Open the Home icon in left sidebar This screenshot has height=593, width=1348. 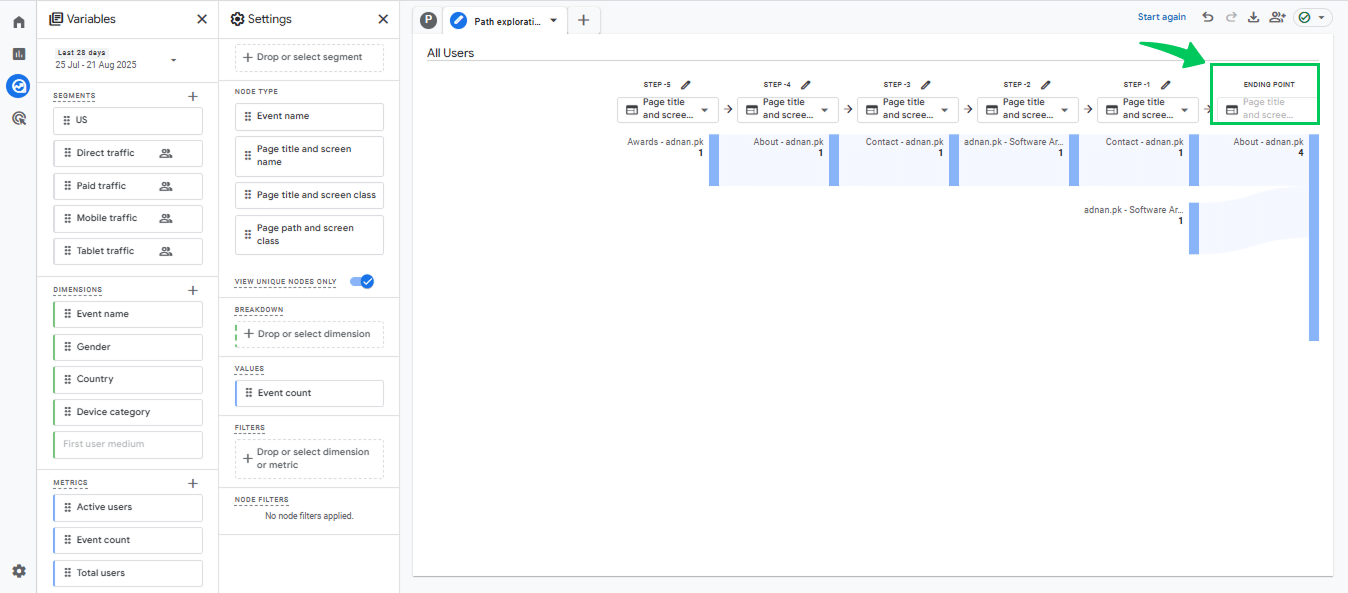pos(19,22)
